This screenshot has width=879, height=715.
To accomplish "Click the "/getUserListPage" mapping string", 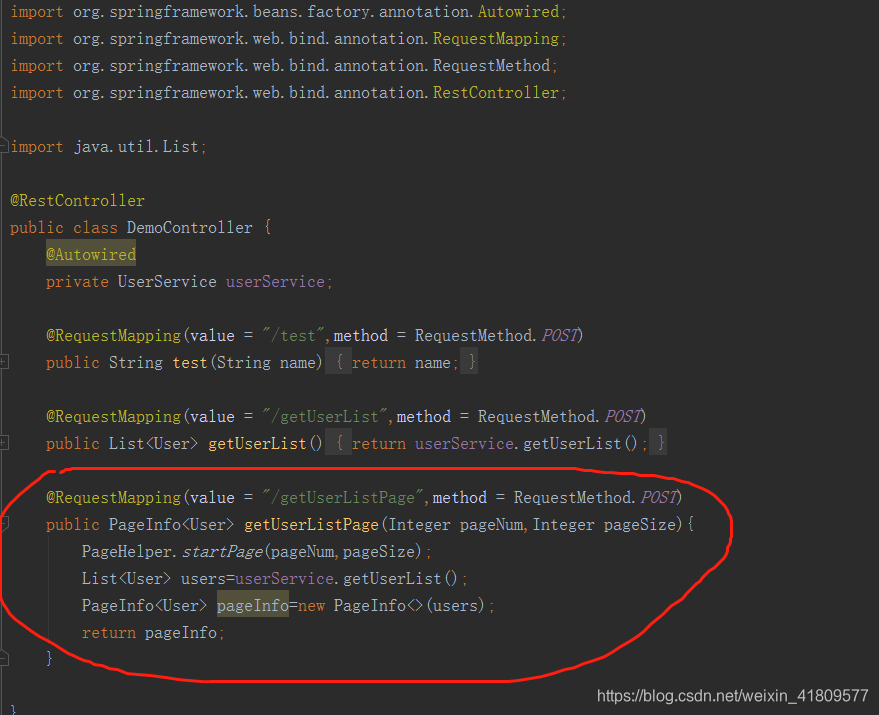I will 343,497.
